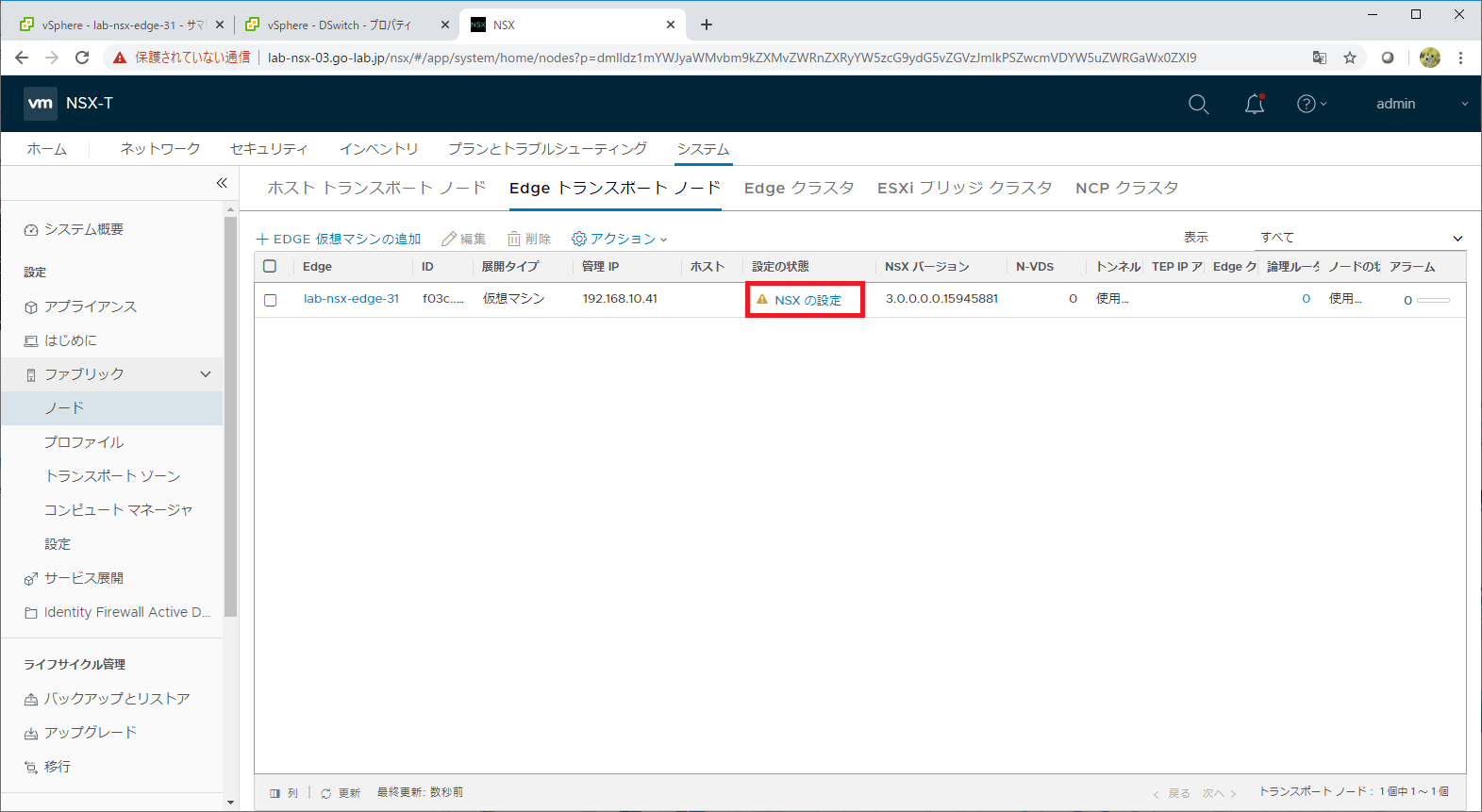Switch to the ホーム menu
The height and width of the screenshot is (812, 1482).
[x=47, y=149]
